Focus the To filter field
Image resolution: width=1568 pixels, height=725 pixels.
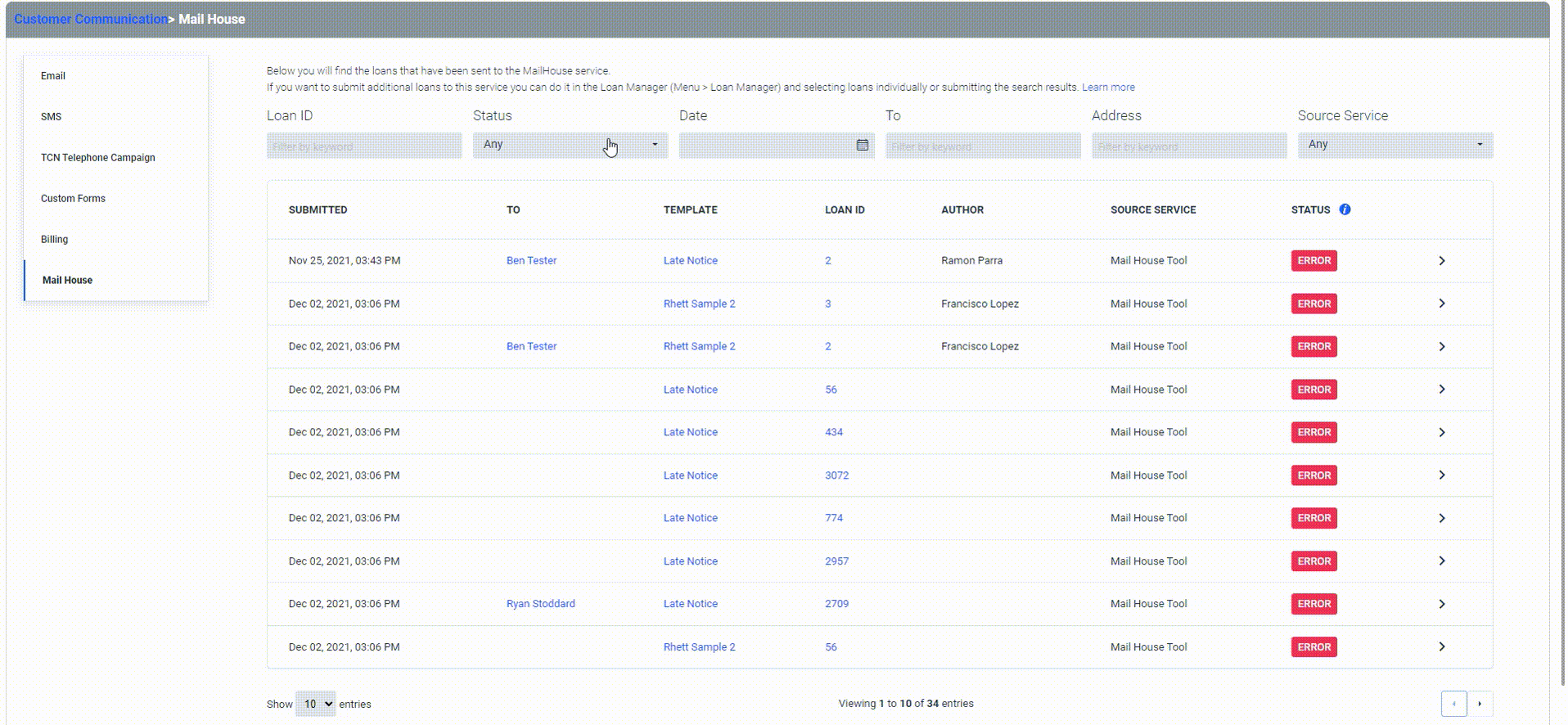click(983, 146)
